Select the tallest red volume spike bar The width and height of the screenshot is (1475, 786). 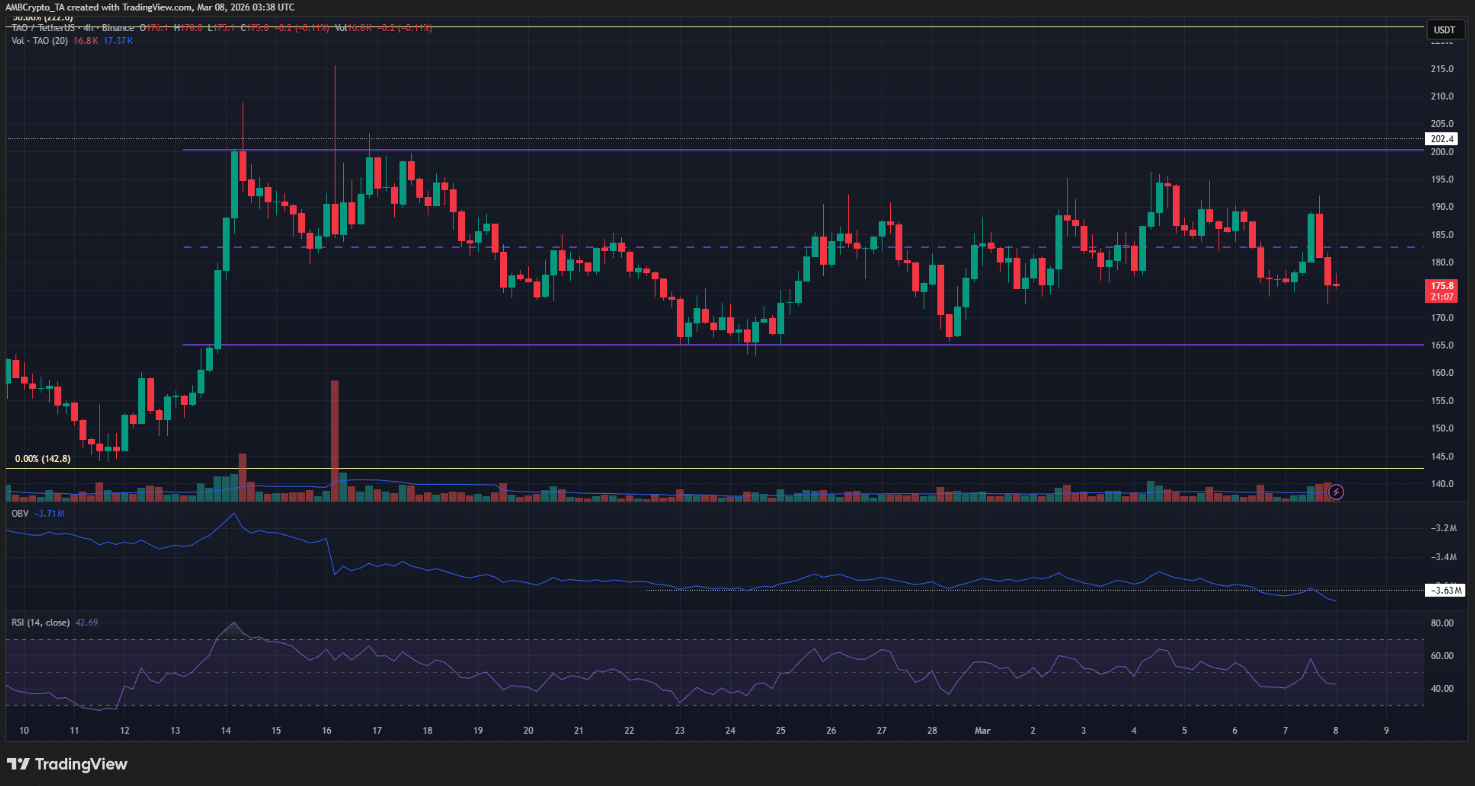tap(335, 440)
